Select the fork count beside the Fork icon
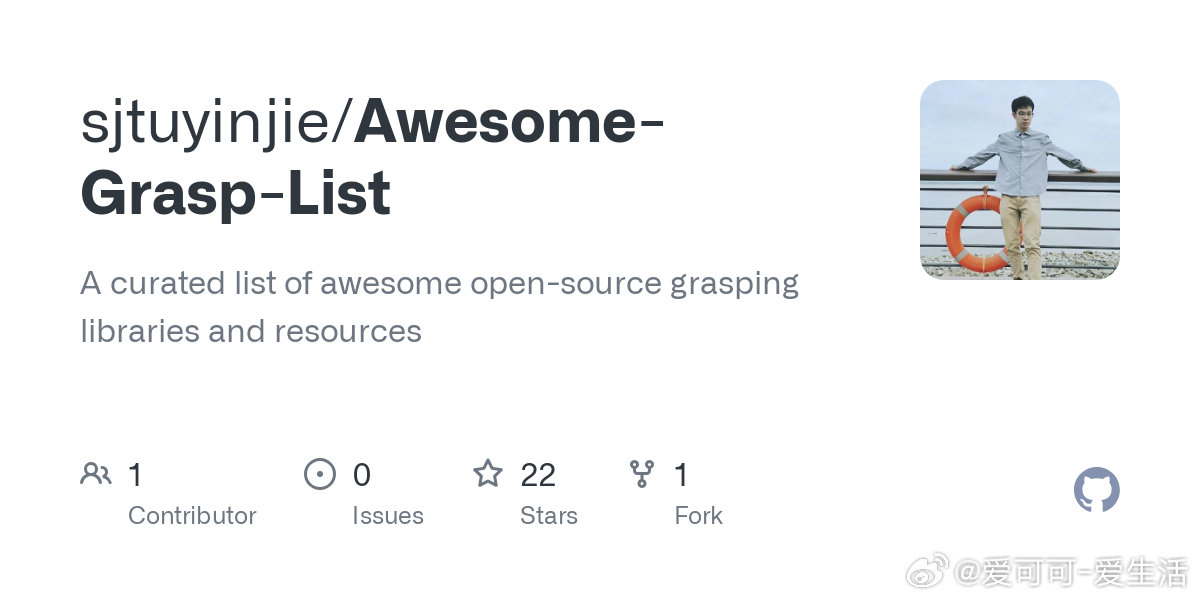1200x600 pixels. (681, 475)
